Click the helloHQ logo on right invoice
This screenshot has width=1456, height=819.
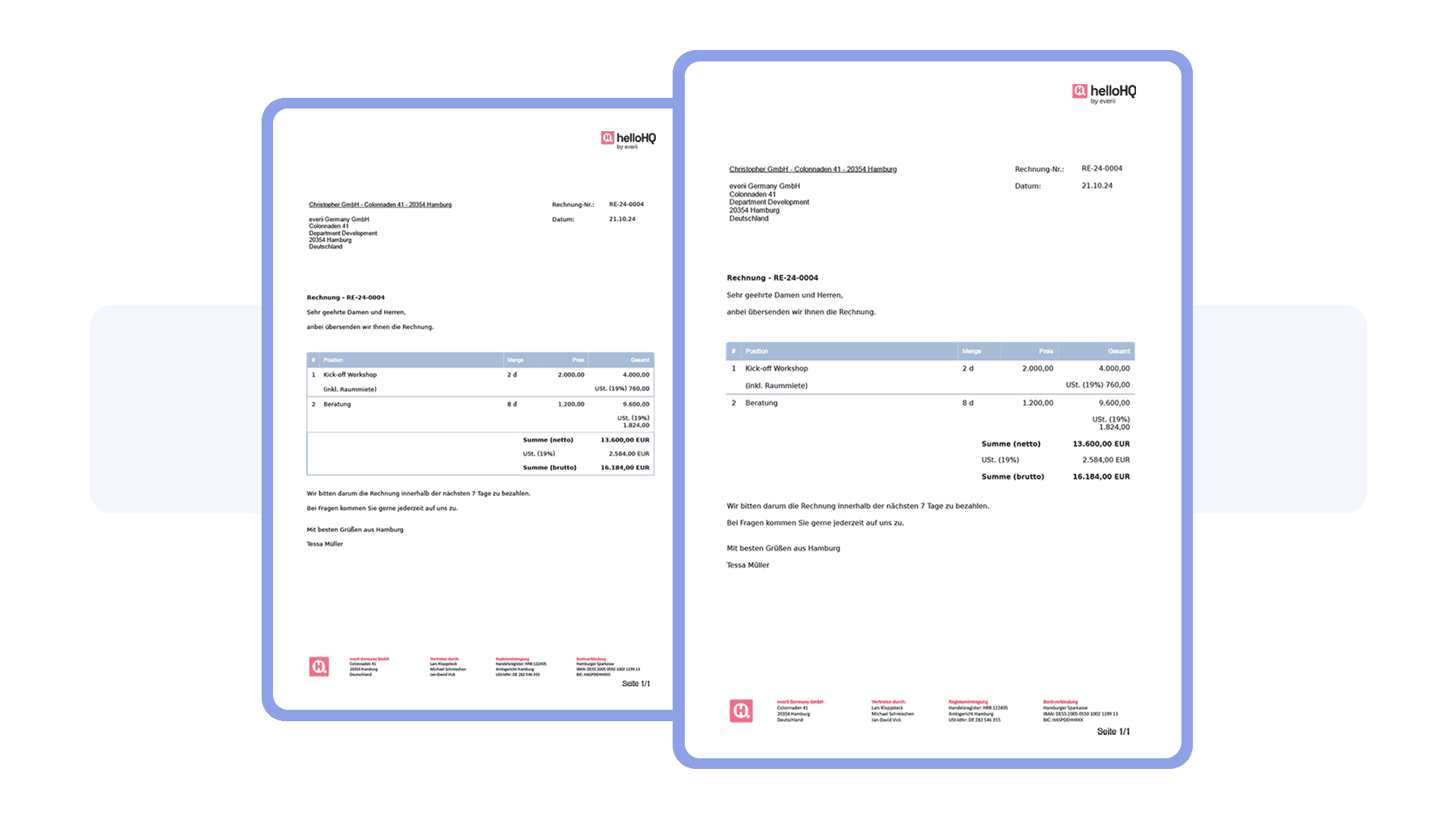pyautogui.click(x=1103, y=93)
